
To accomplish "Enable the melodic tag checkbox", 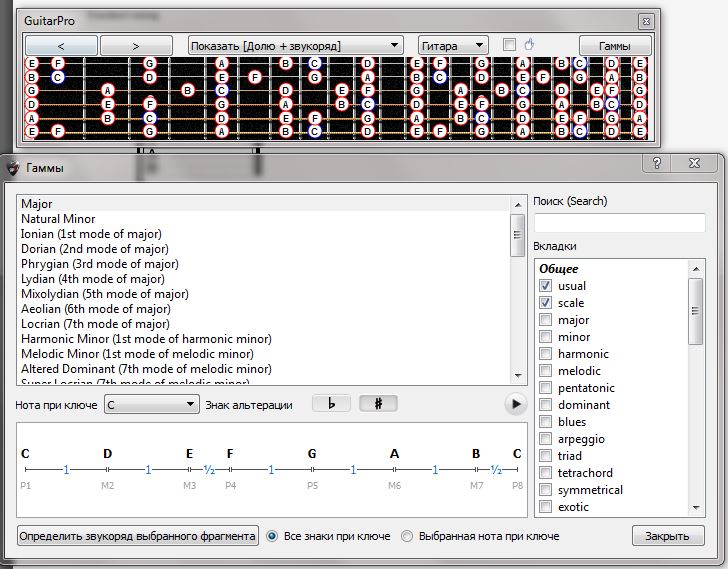I will 546,371.
